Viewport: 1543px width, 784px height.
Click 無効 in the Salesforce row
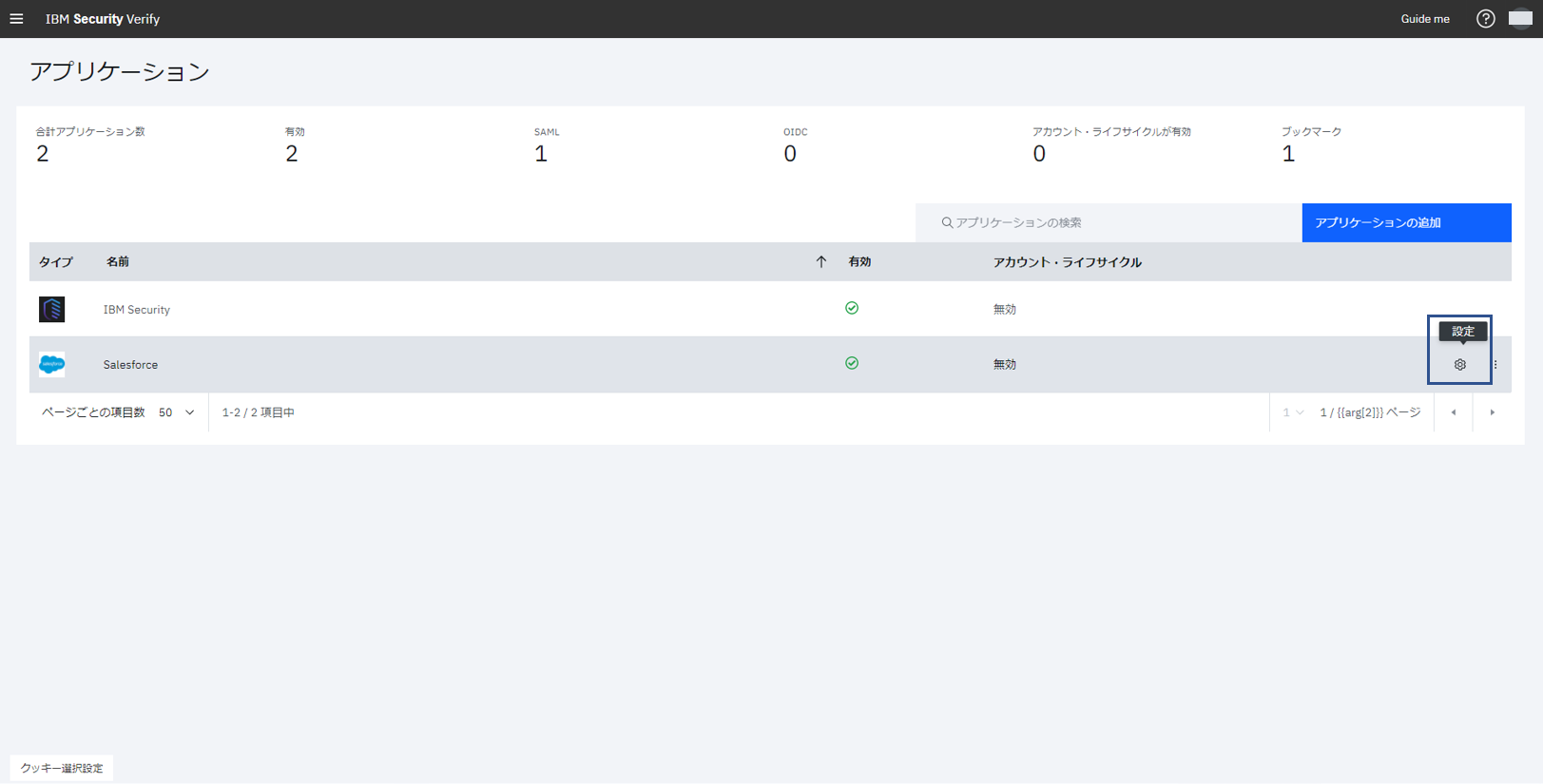pyautogui.click(x=1005, y=365)
